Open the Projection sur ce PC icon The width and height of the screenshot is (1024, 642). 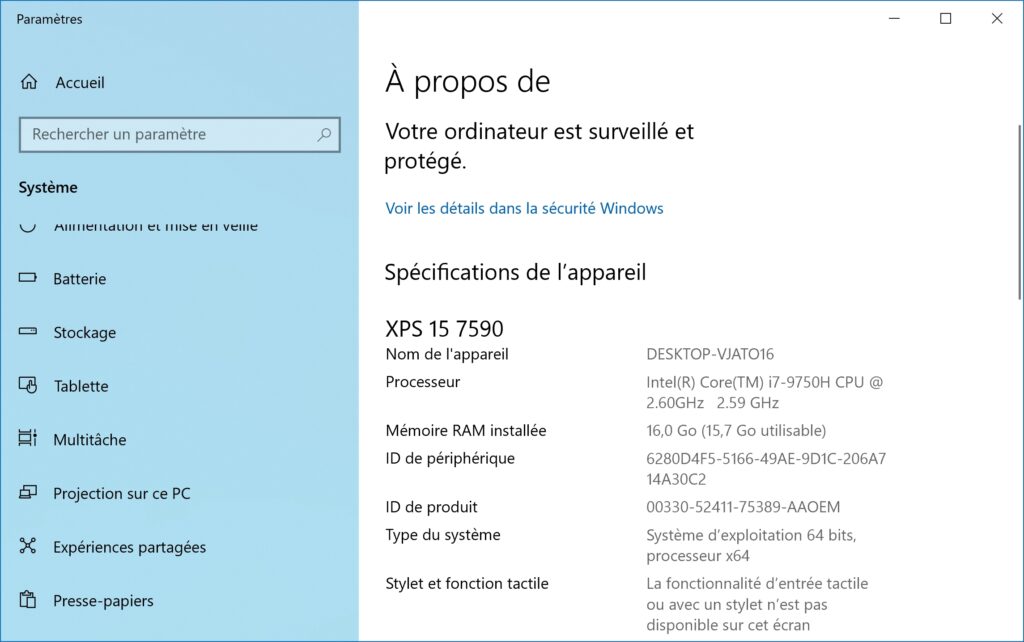[x=27, y=492]
